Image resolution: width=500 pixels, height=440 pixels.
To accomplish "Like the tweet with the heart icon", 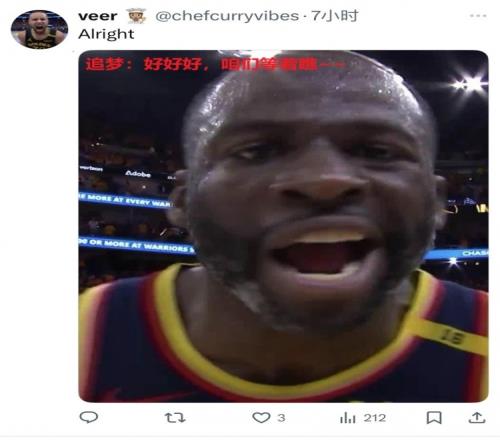I will pyautogui.click(x=261, y=418).
